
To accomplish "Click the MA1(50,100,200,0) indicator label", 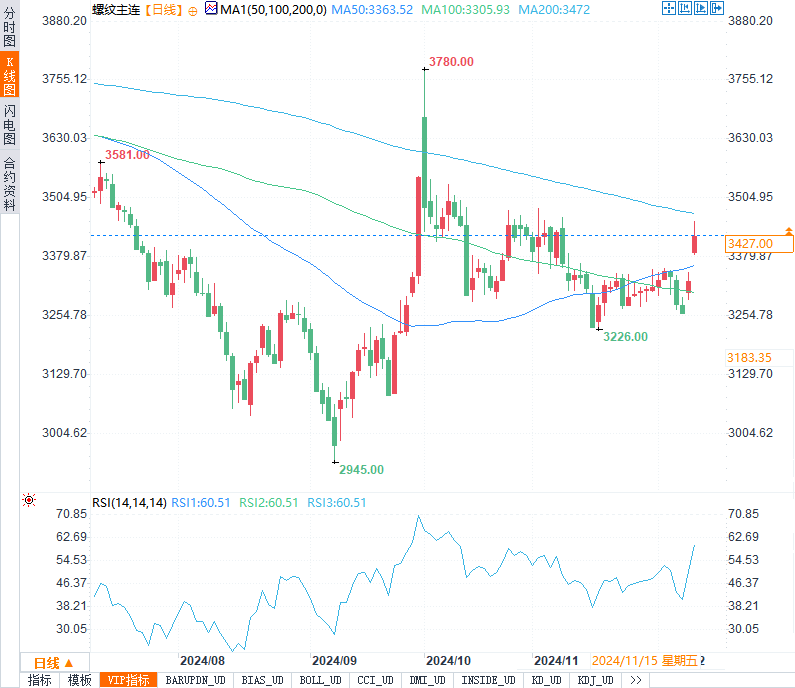I will (273, 10).
